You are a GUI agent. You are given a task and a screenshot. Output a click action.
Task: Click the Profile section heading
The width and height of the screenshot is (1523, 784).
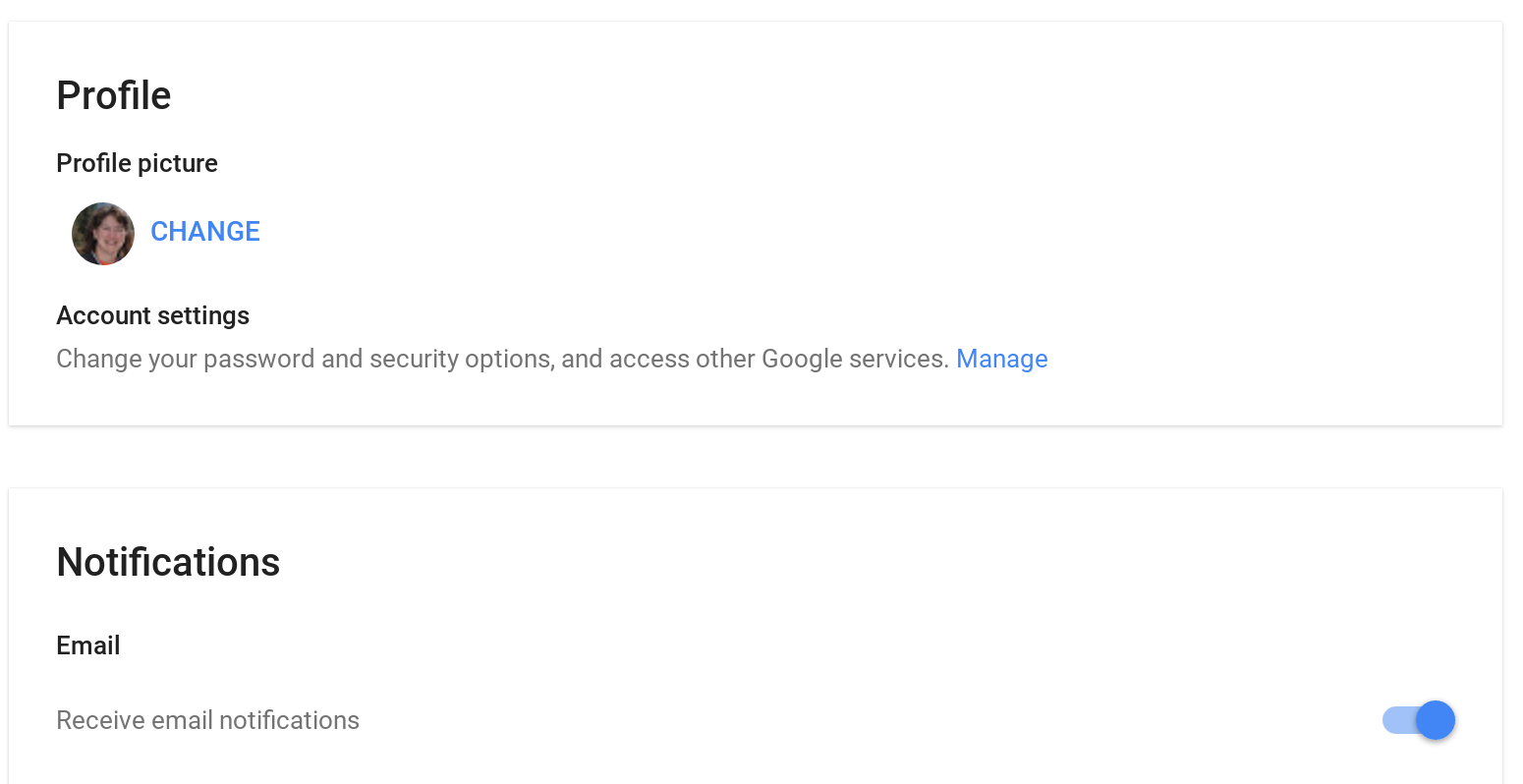point(114,95)
